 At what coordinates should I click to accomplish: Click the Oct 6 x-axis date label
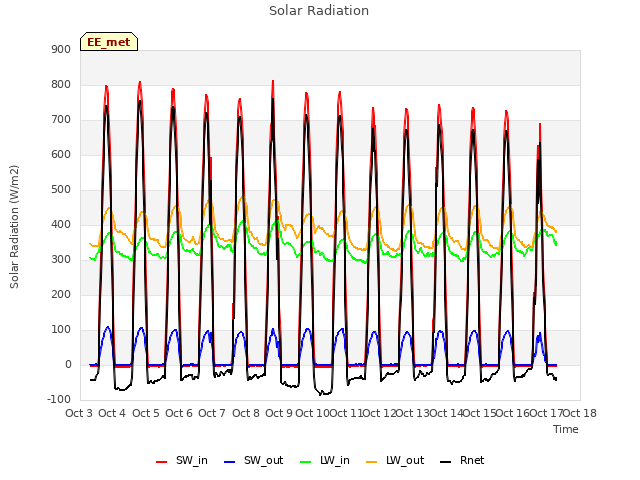[x=179, y=413]
